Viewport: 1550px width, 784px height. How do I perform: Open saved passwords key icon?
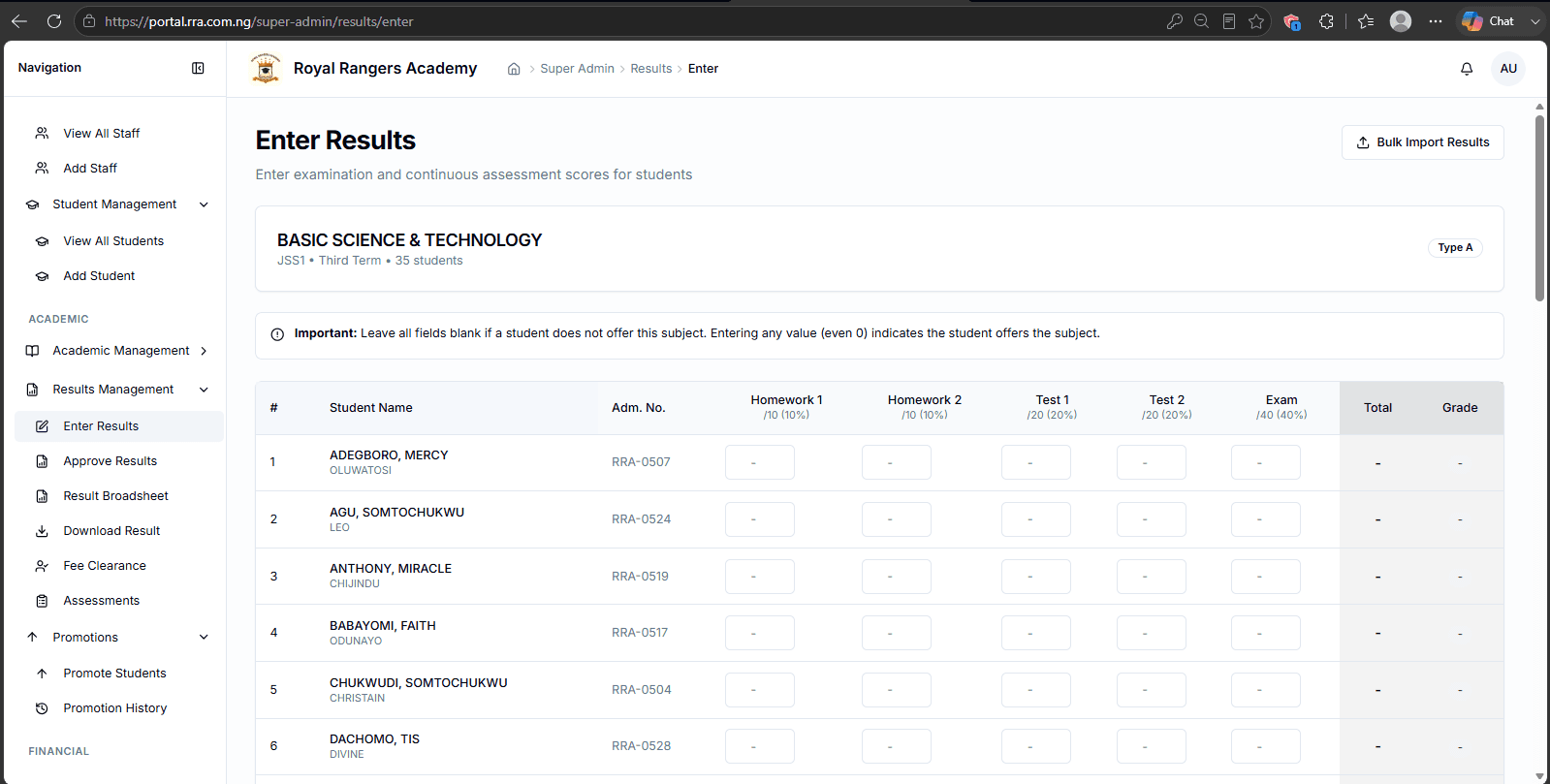pos(1175,21)
